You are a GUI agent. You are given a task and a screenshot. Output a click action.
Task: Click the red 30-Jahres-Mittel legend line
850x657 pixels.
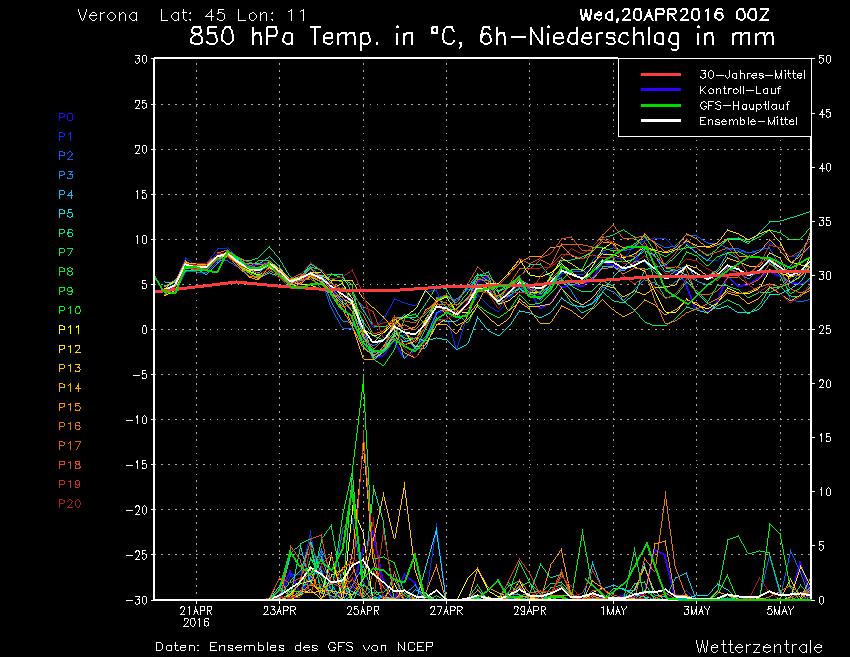point(661,75)
